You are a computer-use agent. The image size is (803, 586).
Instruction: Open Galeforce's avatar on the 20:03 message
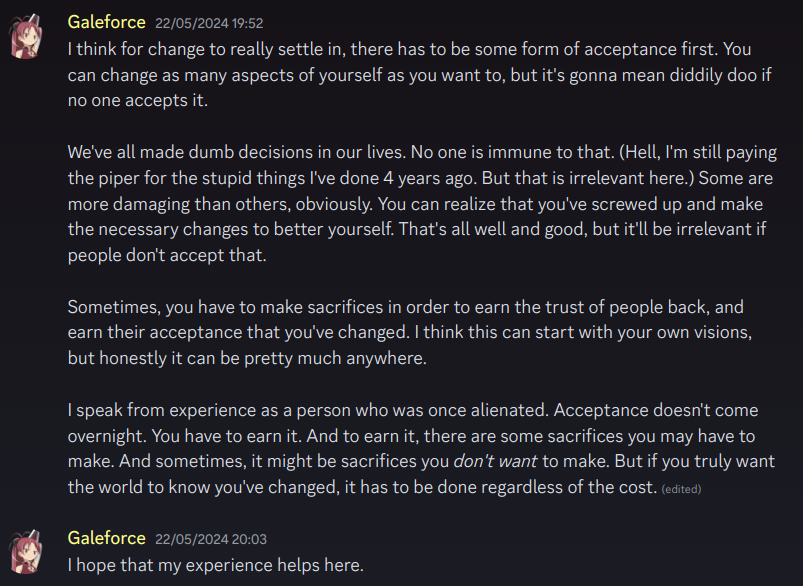pyautogui.click(x=26, y=552)
